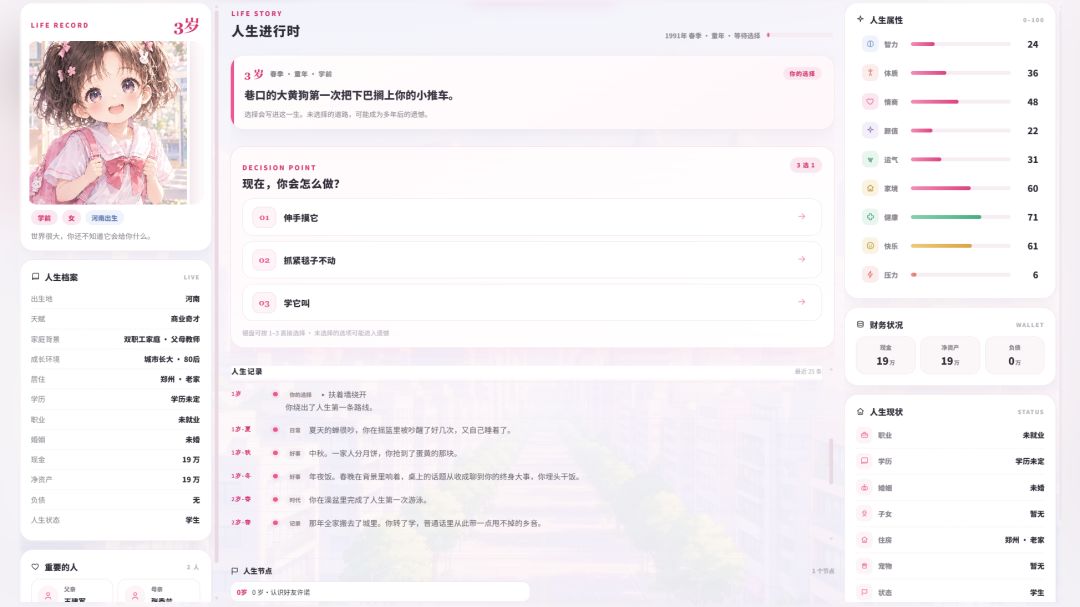This screenshot has height=607, width=1080.
Task: Choose option 02 抓紧毯子不动
Action: pos(531,260)
